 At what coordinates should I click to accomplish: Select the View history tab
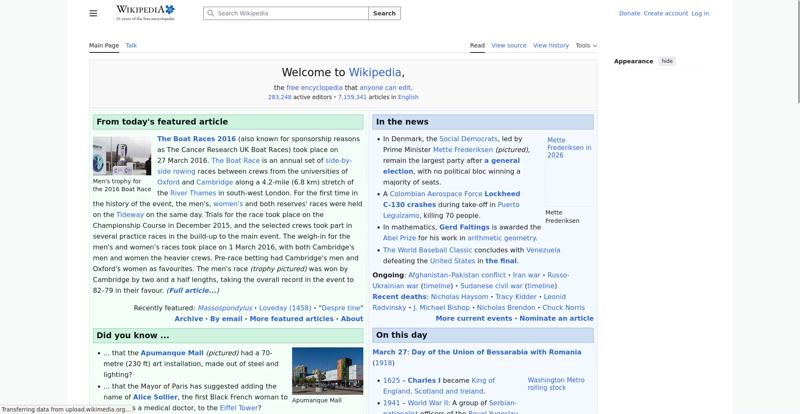(551, 45)
